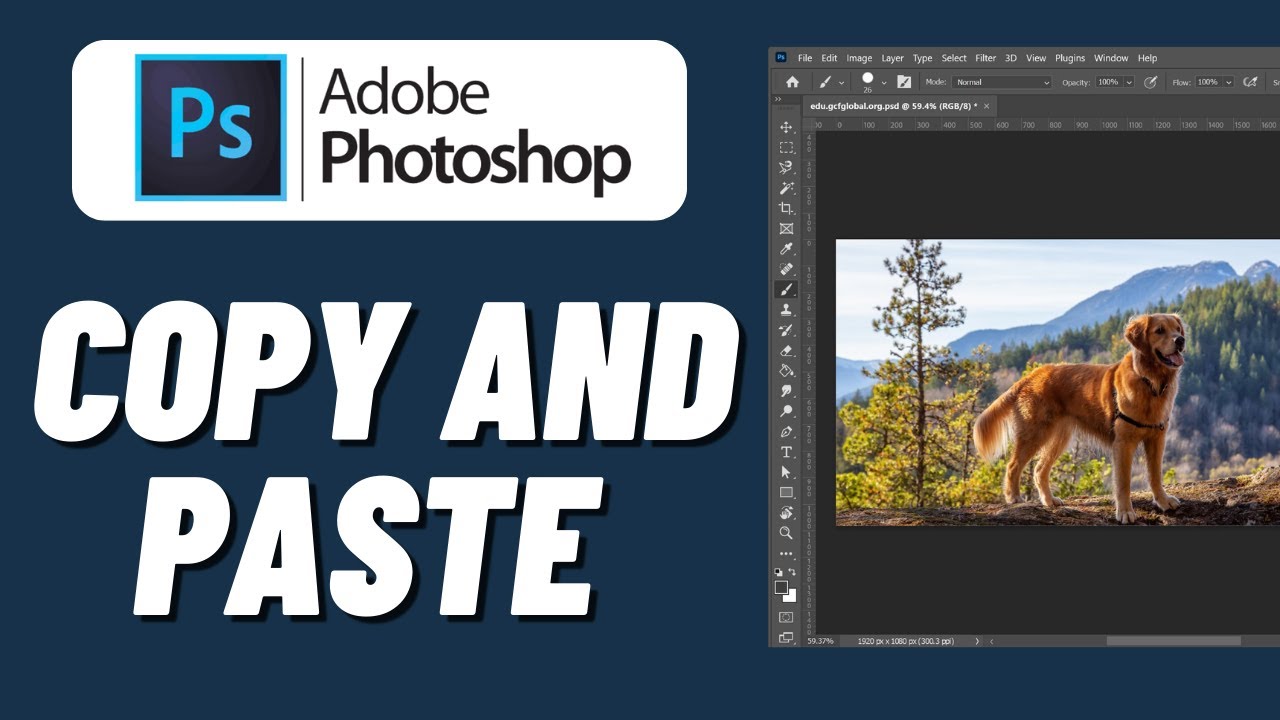Open the 3D menu

click(x=1011, y=58)
